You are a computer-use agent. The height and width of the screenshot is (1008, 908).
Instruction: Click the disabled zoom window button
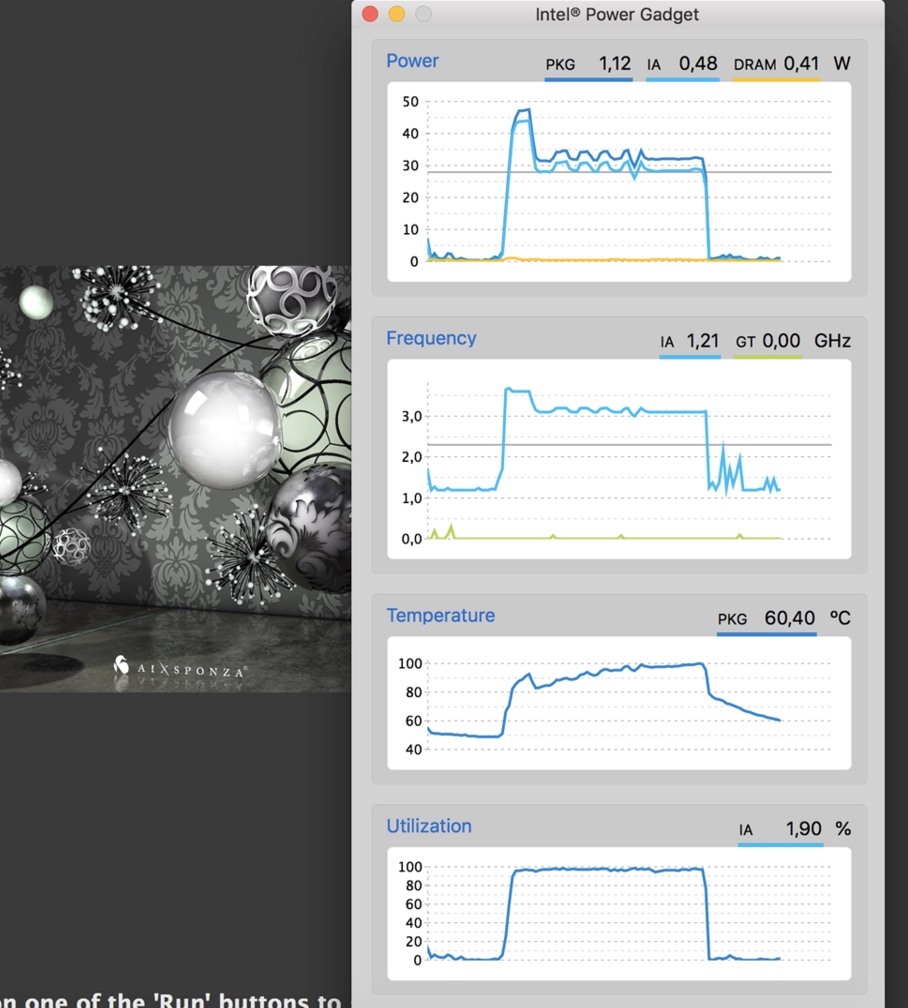coord(423,14)
